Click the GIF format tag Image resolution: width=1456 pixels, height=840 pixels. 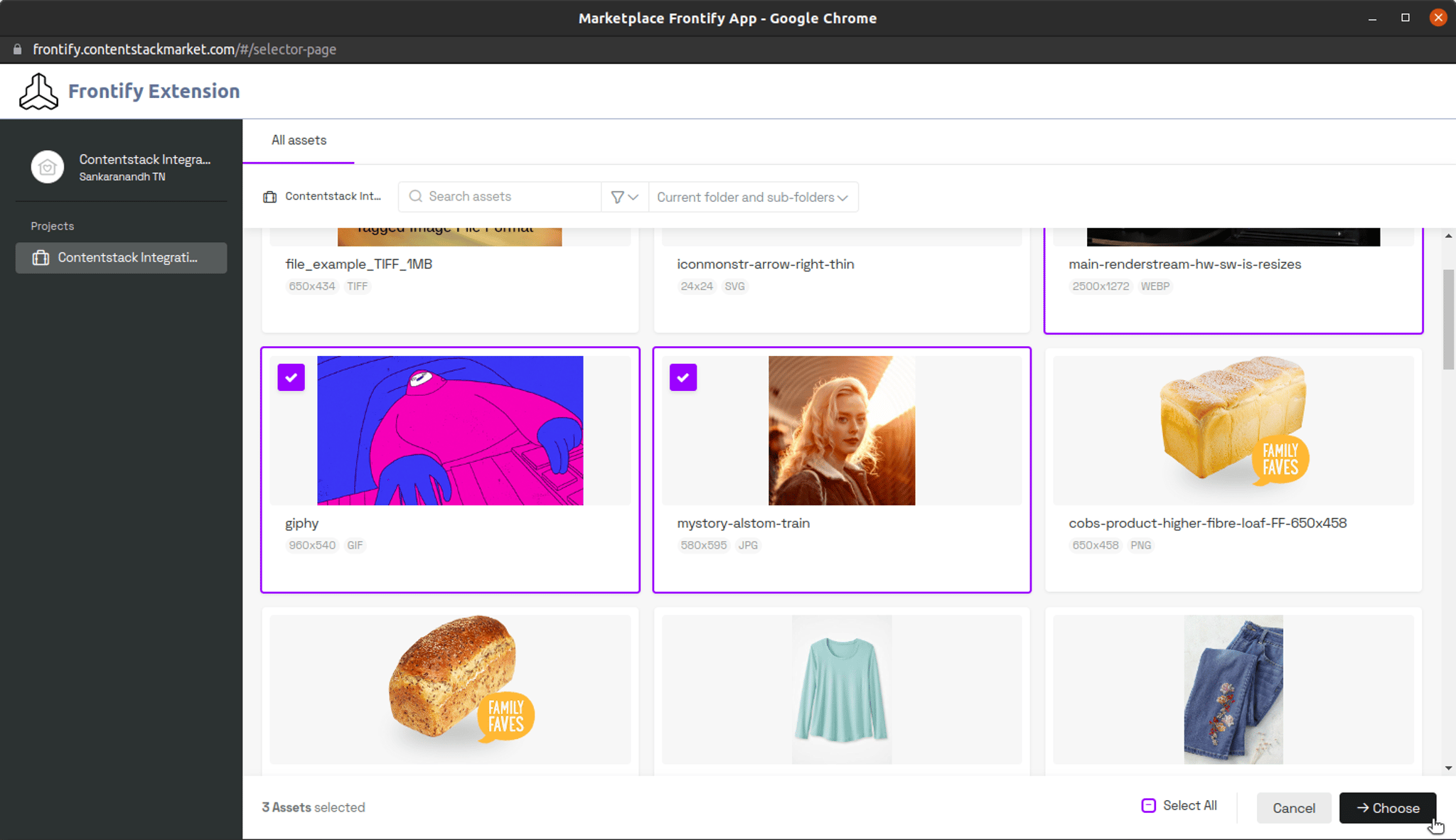tap(355, 546)
